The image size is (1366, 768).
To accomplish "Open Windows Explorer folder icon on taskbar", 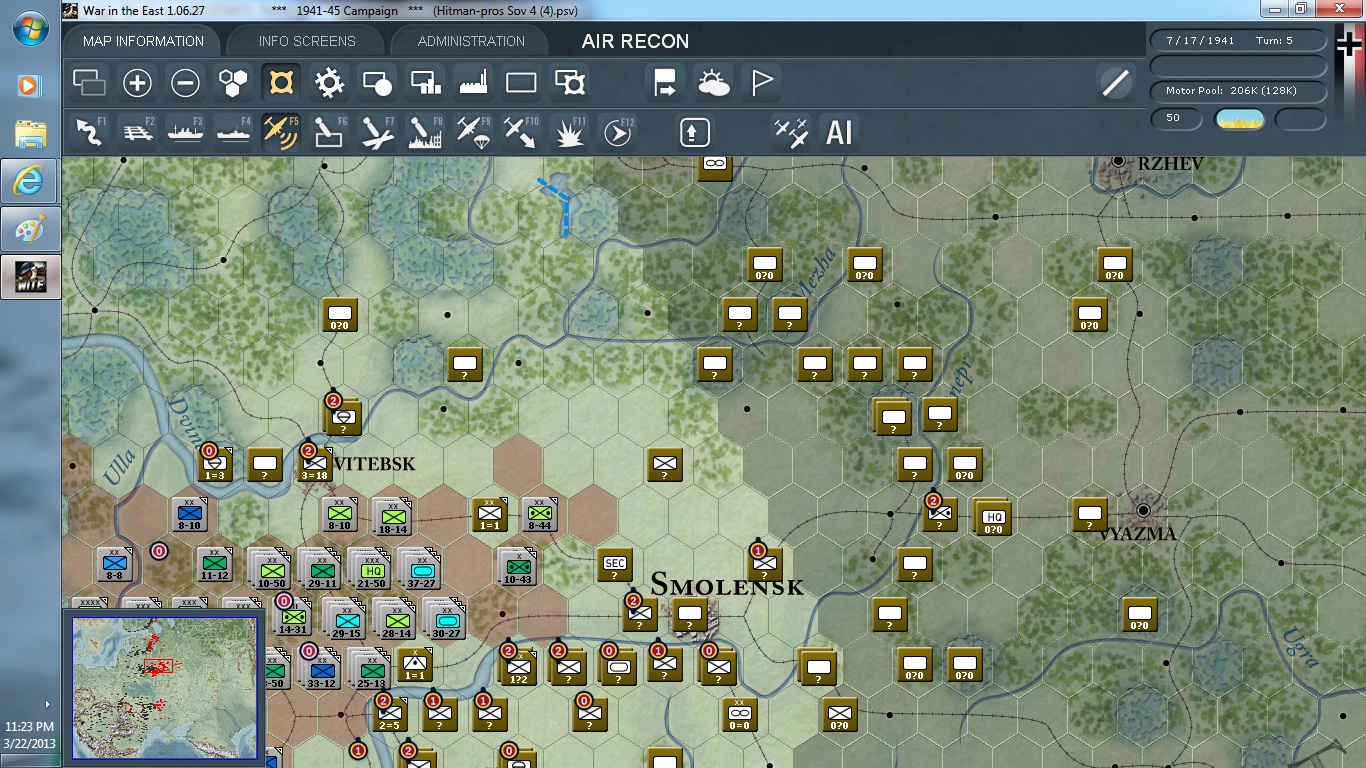I will coord(30,133).
